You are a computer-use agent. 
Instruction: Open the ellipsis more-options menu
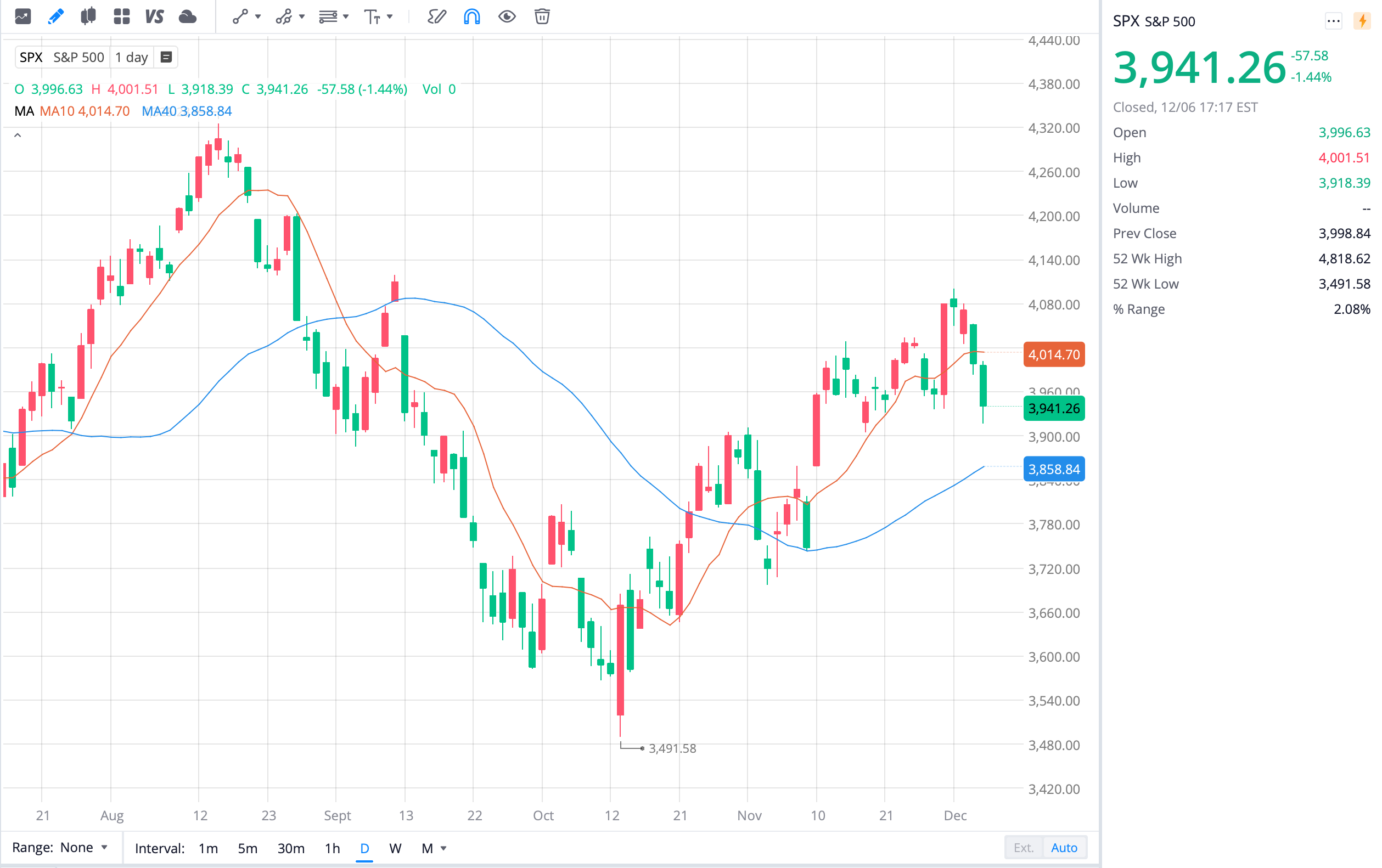pyautogui.click(x=1334, y=21)
